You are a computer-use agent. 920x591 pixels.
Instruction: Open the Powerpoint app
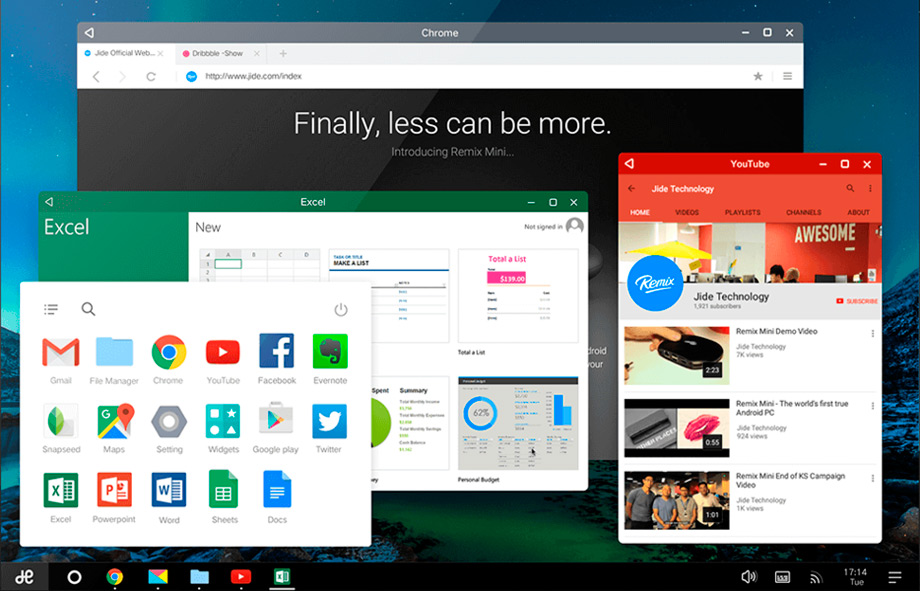point(114,491)
